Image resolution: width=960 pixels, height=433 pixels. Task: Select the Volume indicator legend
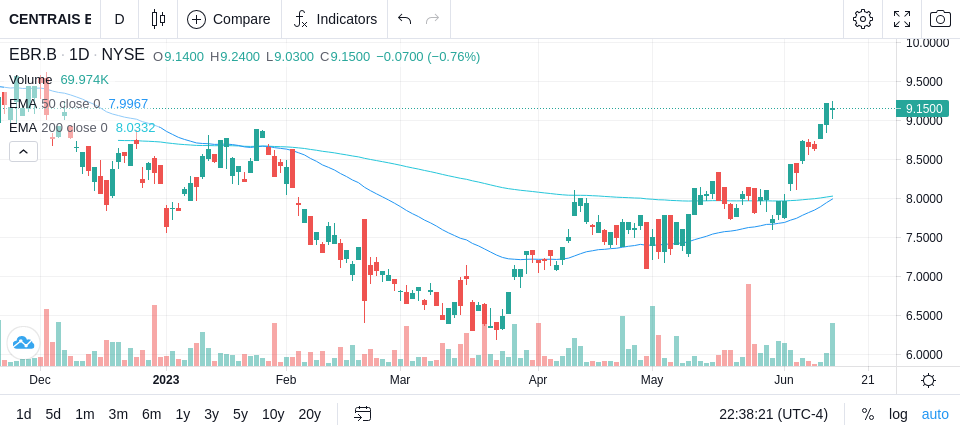click(31, 80)
